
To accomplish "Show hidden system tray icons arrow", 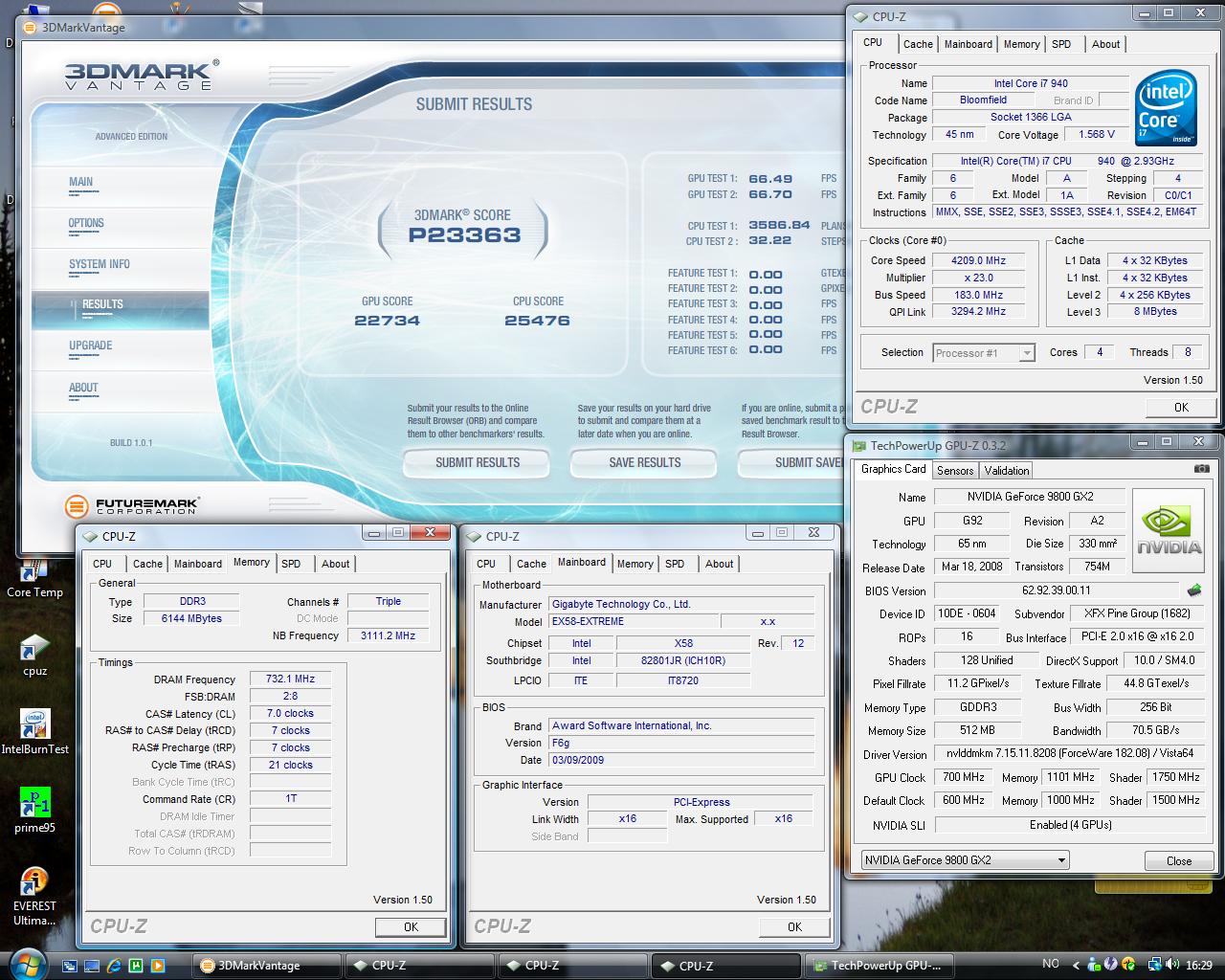I will (1076, 966).
